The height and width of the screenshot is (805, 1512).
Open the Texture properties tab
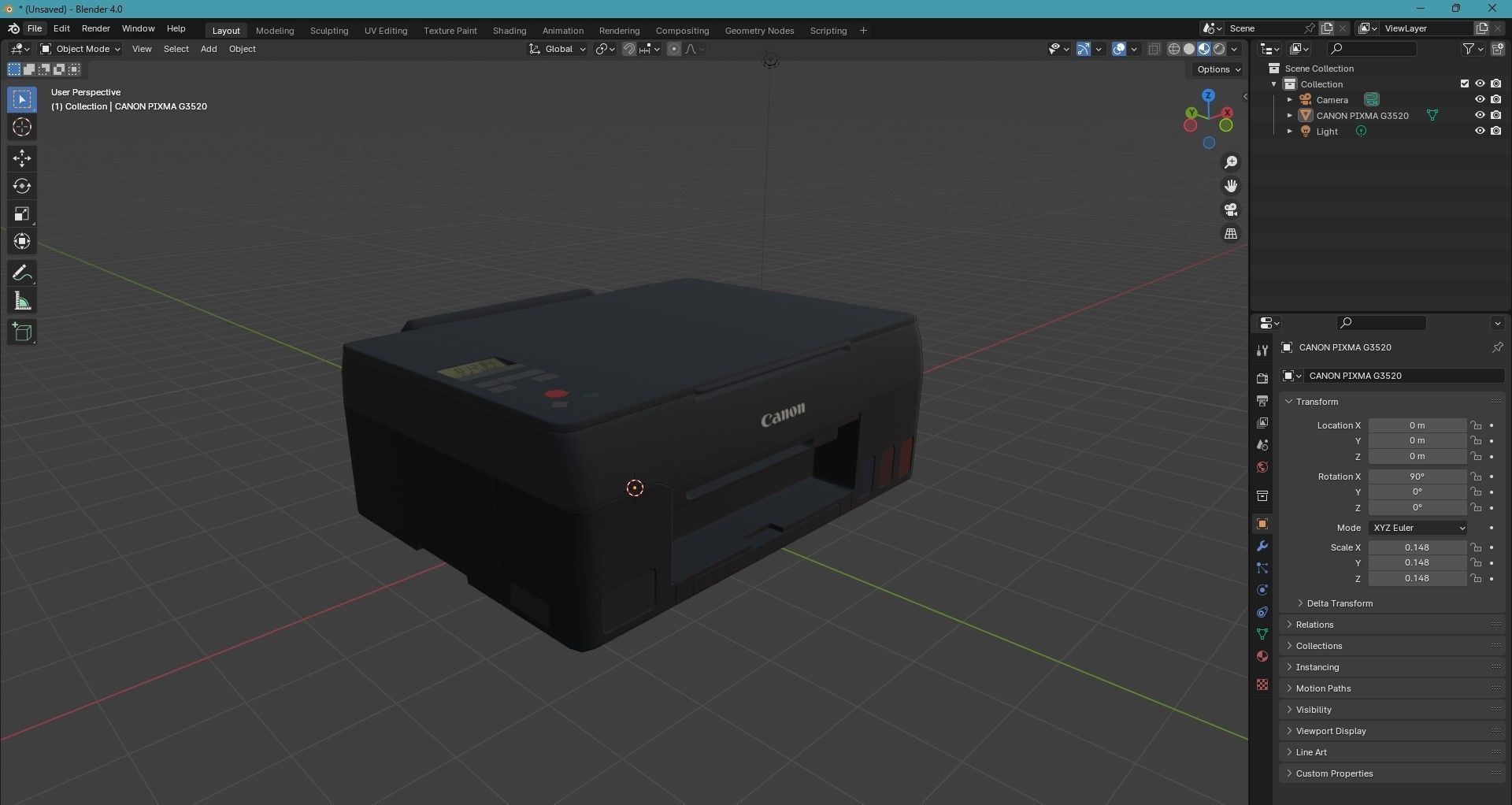tap(1262, 684)
